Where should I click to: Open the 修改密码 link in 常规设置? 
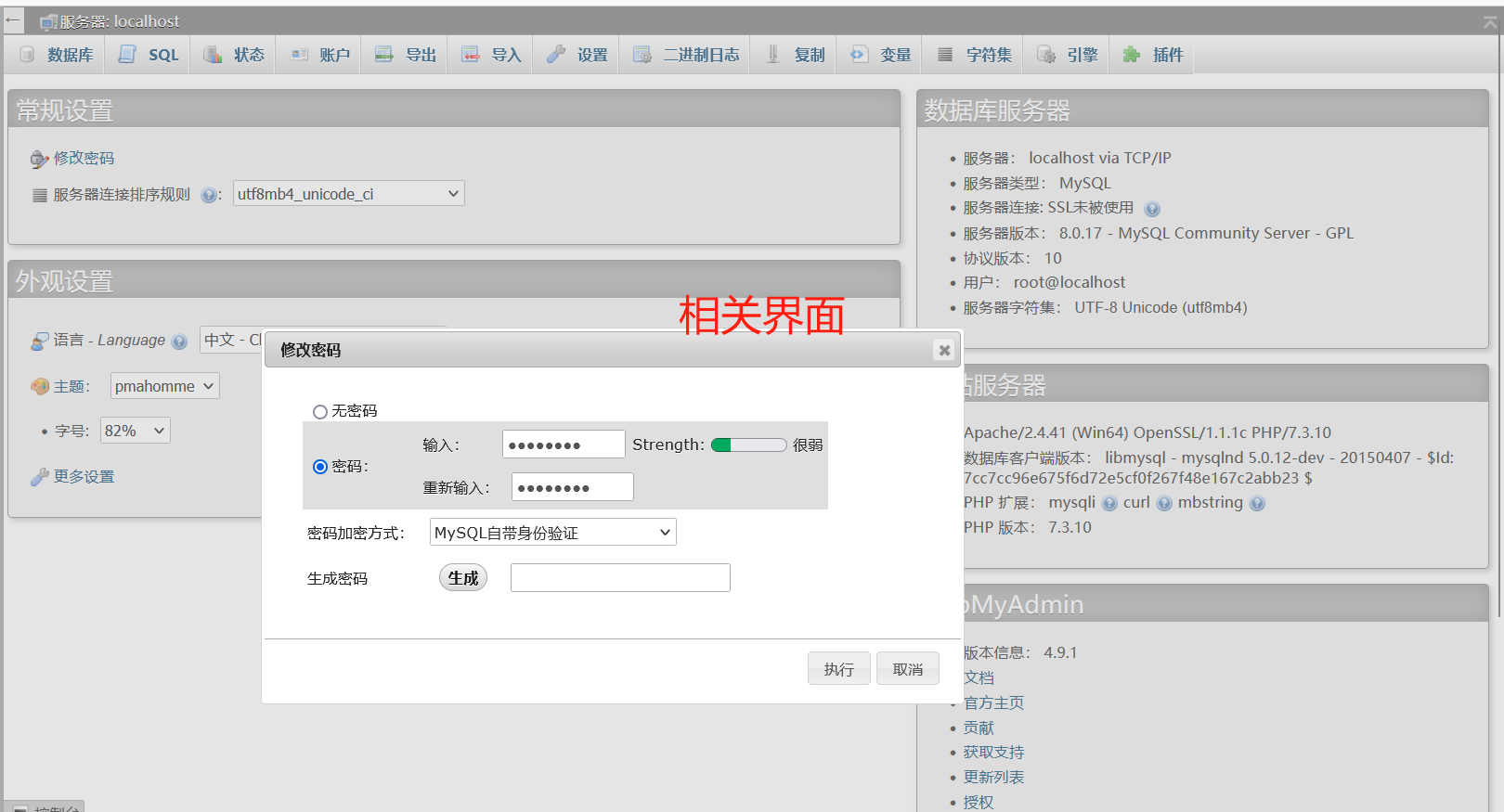84,159
